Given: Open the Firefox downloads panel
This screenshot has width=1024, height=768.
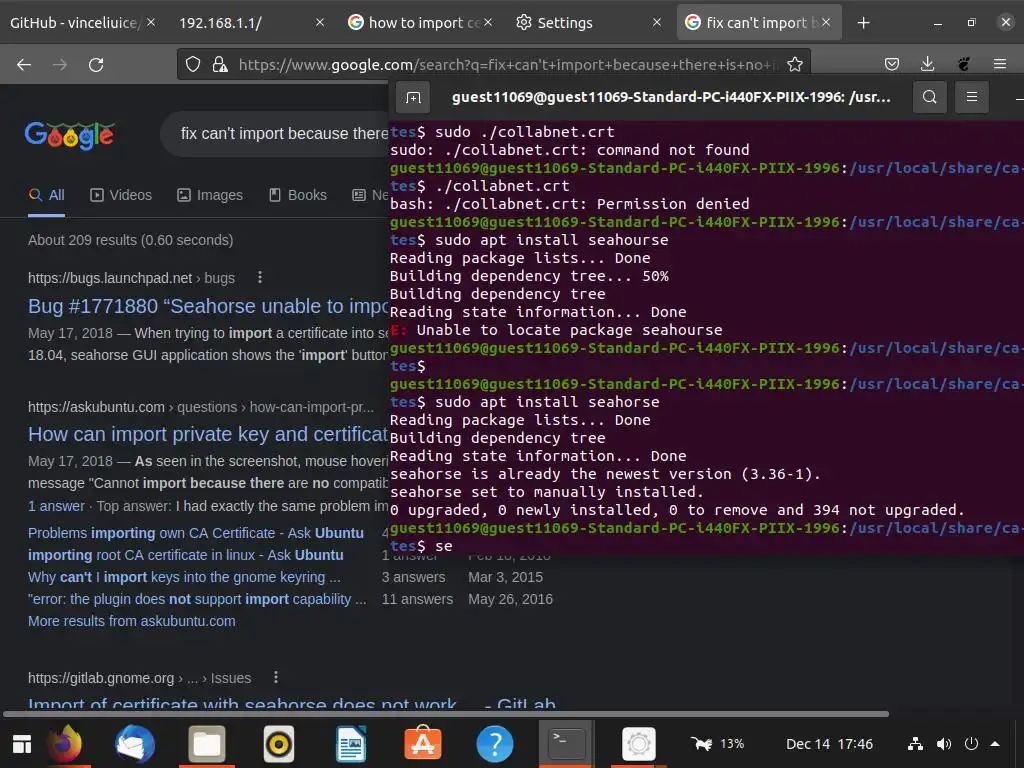Looking at the screenshot, I should point(927,64).
